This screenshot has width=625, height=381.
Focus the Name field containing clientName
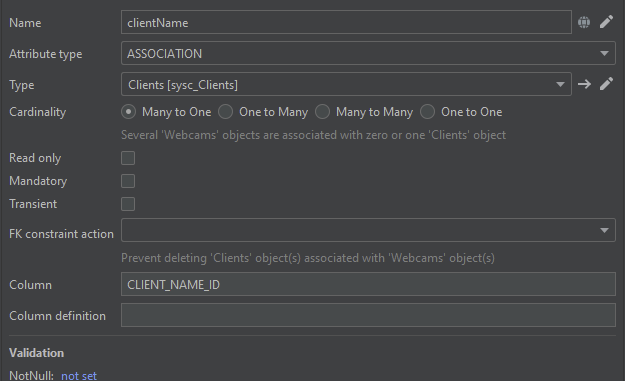tap(346, 22)
